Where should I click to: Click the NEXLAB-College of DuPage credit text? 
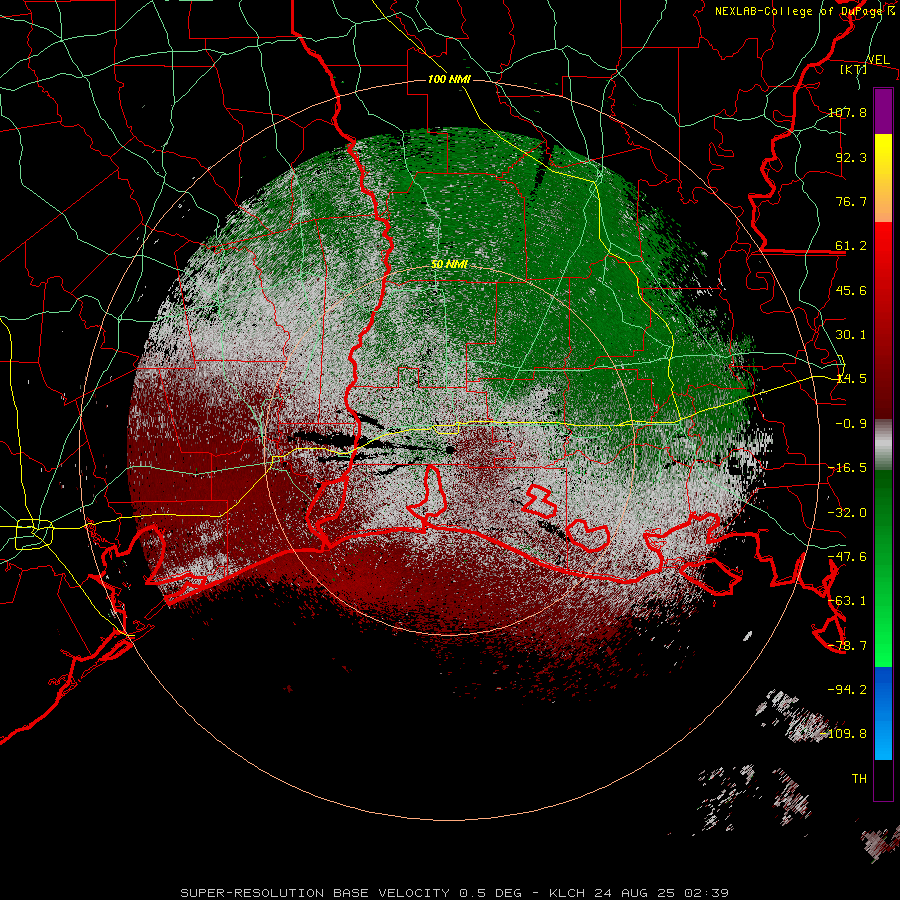804,11
